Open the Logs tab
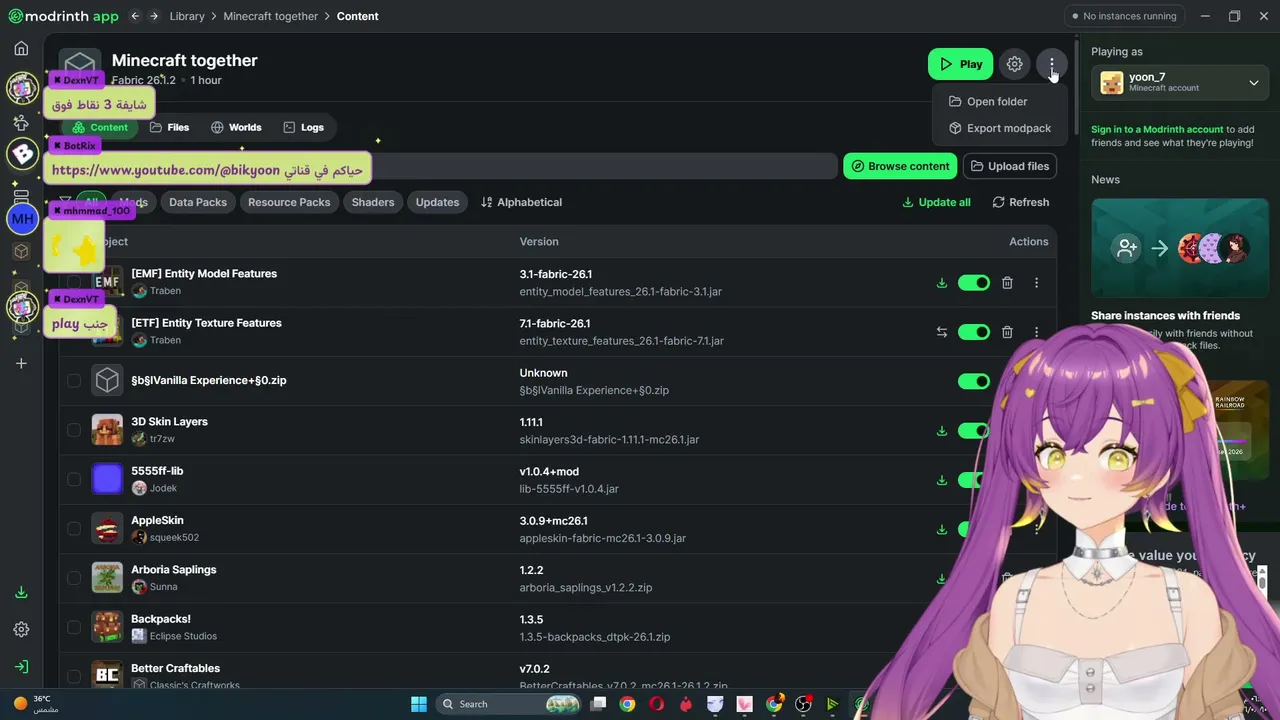The image size is (1280, 720). click(303, 127)
